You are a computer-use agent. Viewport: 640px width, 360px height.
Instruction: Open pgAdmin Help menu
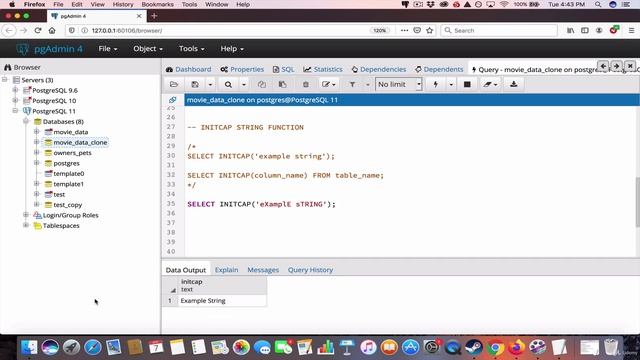(x=232, y=49)
